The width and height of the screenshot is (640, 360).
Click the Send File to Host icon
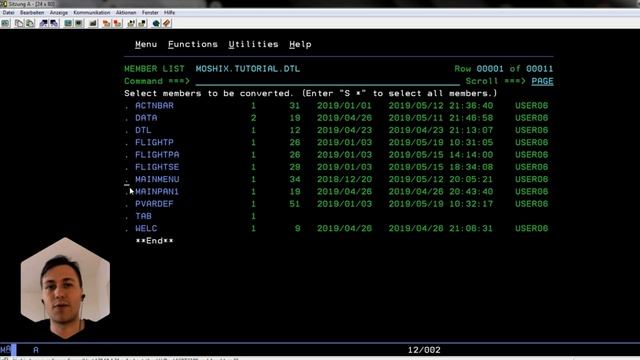click(43, 23)
